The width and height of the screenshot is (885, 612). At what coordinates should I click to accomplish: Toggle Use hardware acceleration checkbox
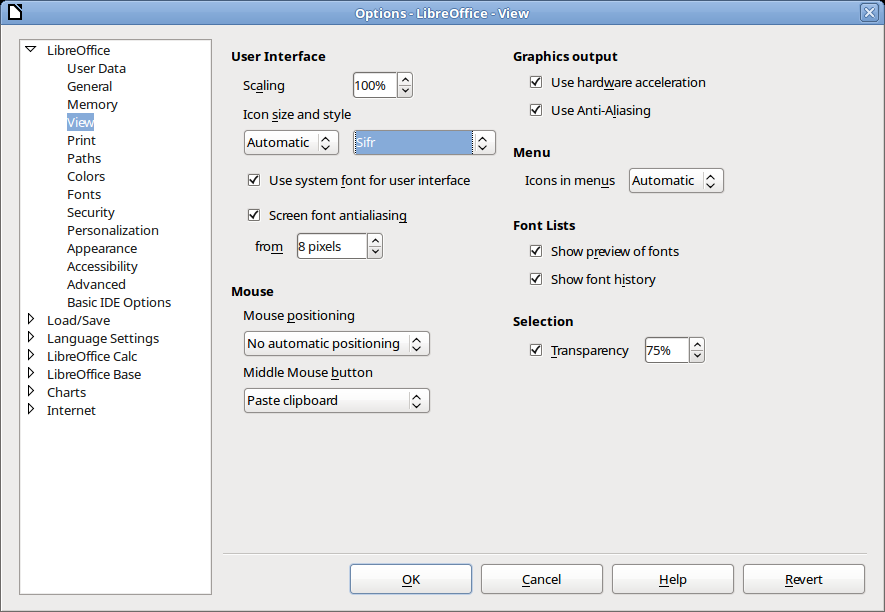536,82
